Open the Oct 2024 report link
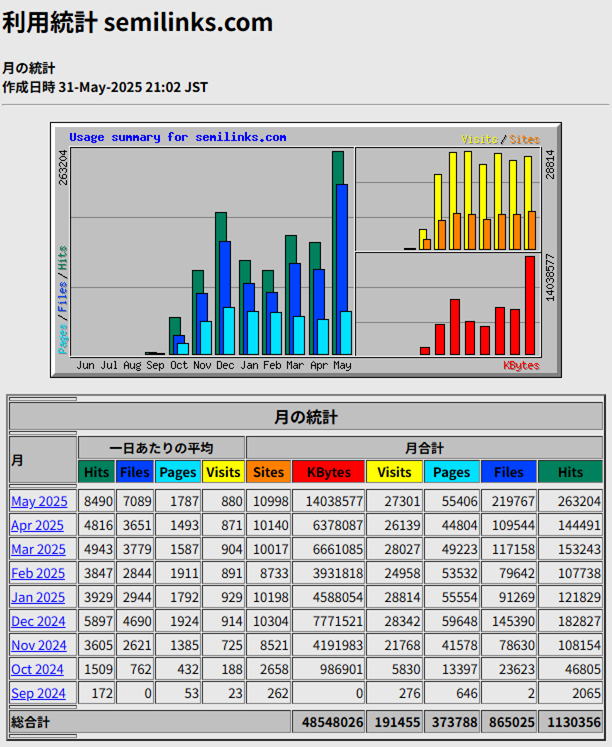612x747 pixels. pos(37,669)
